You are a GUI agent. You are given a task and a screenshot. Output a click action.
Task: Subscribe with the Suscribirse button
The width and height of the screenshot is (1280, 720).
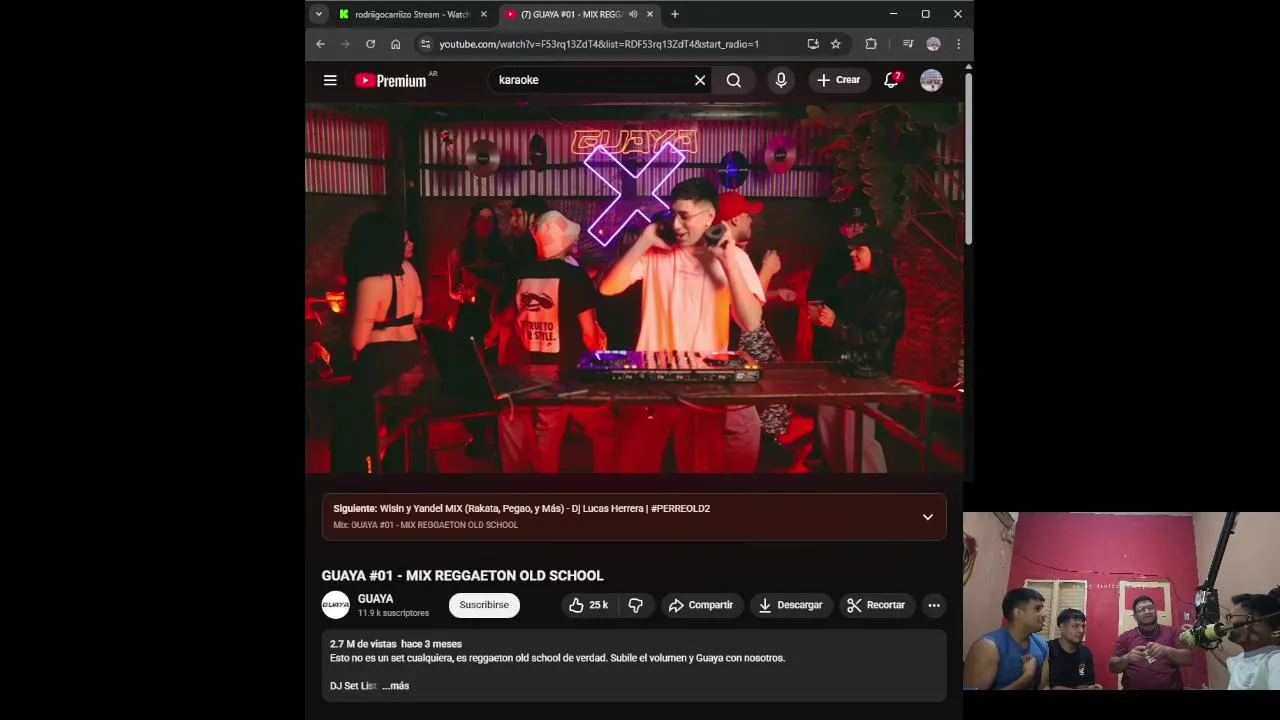tap(484, 605)
